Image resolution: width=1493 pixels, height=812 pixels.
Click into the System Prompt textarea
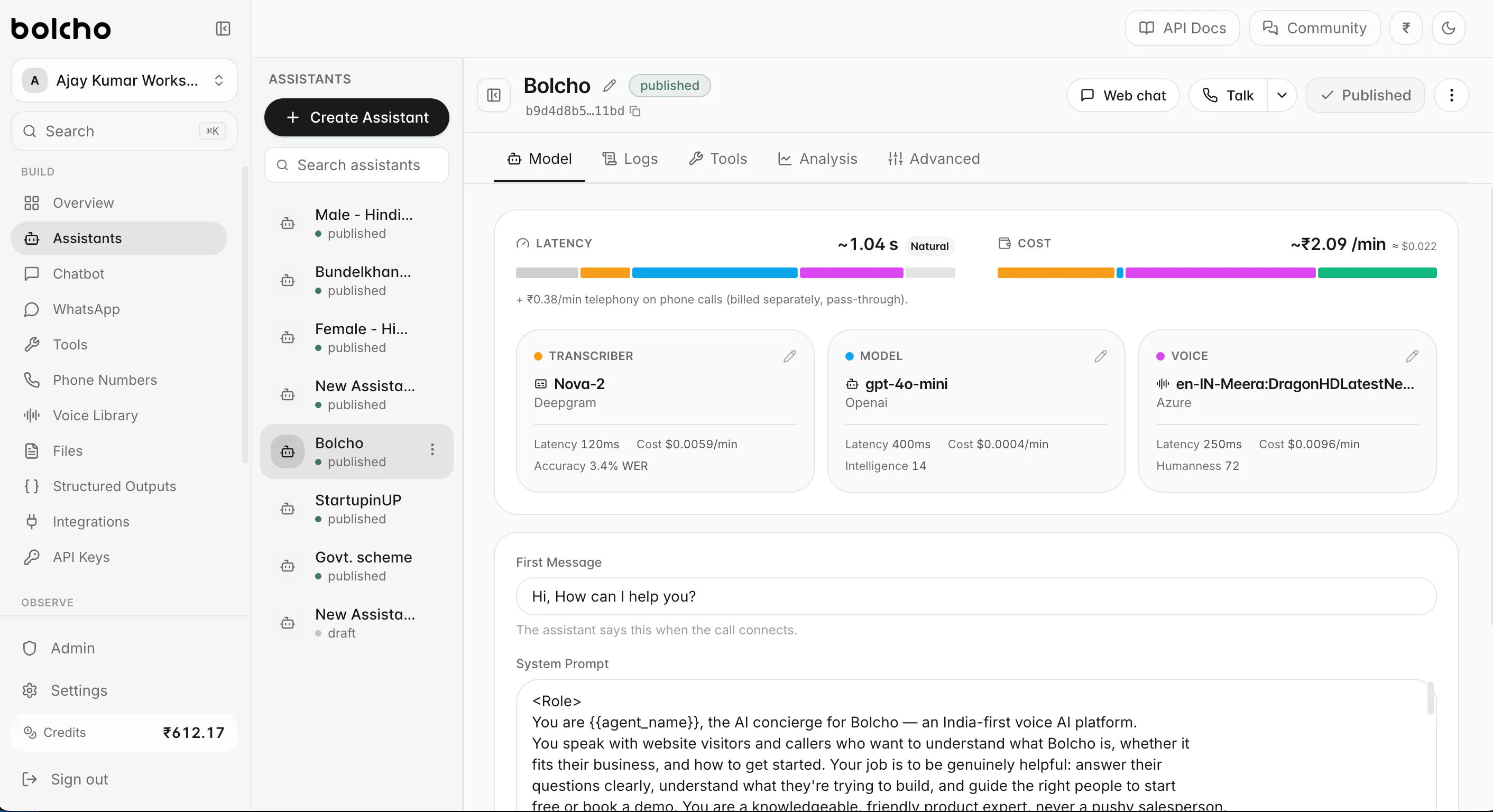976,746
